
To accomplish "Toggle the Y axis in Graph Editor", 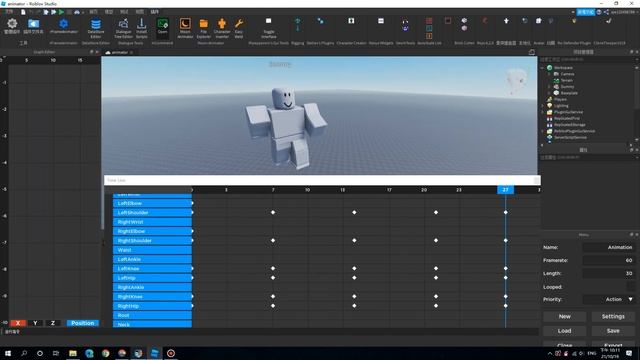I will click(36, 323).
